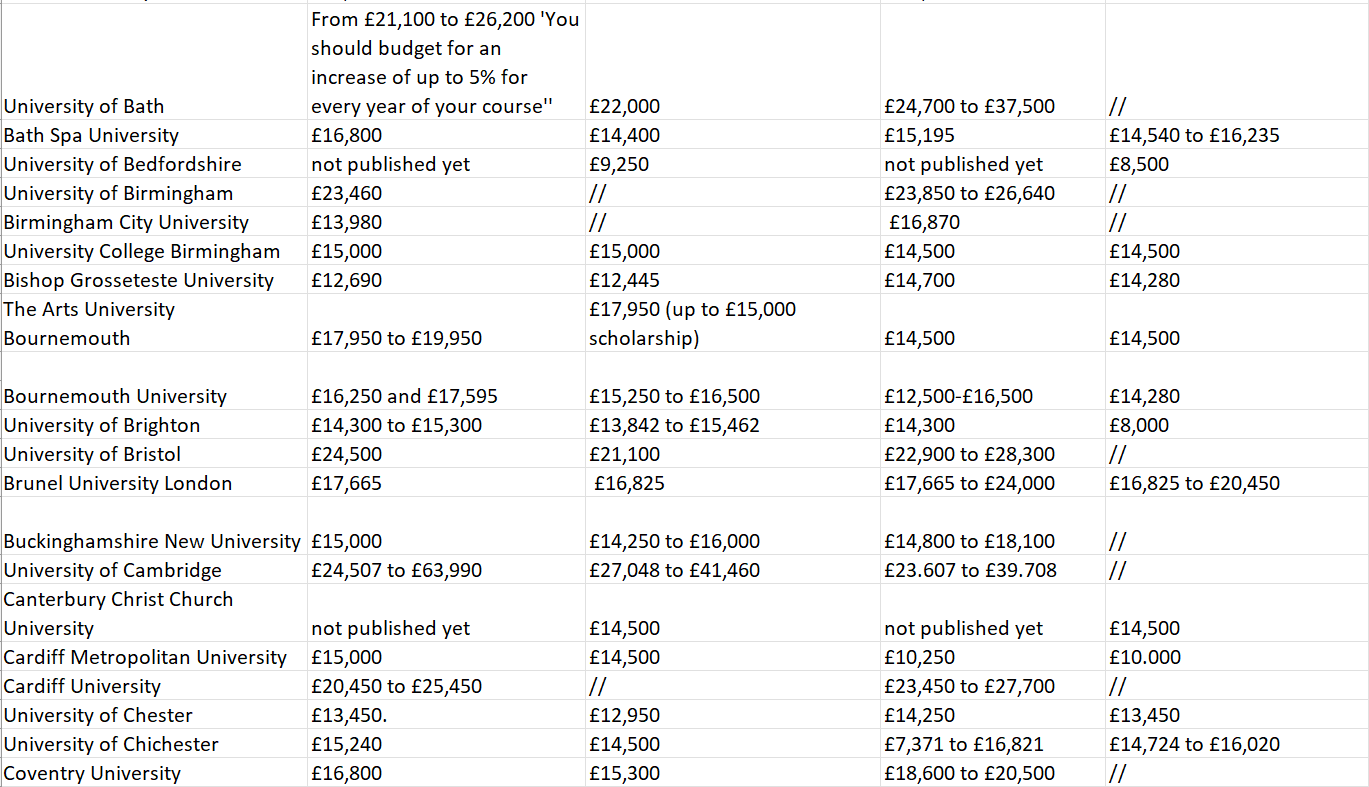Select the University of Bristol cell
Image resolution: width=1369 pixels, height=787 pixels.
pos(92,454)
